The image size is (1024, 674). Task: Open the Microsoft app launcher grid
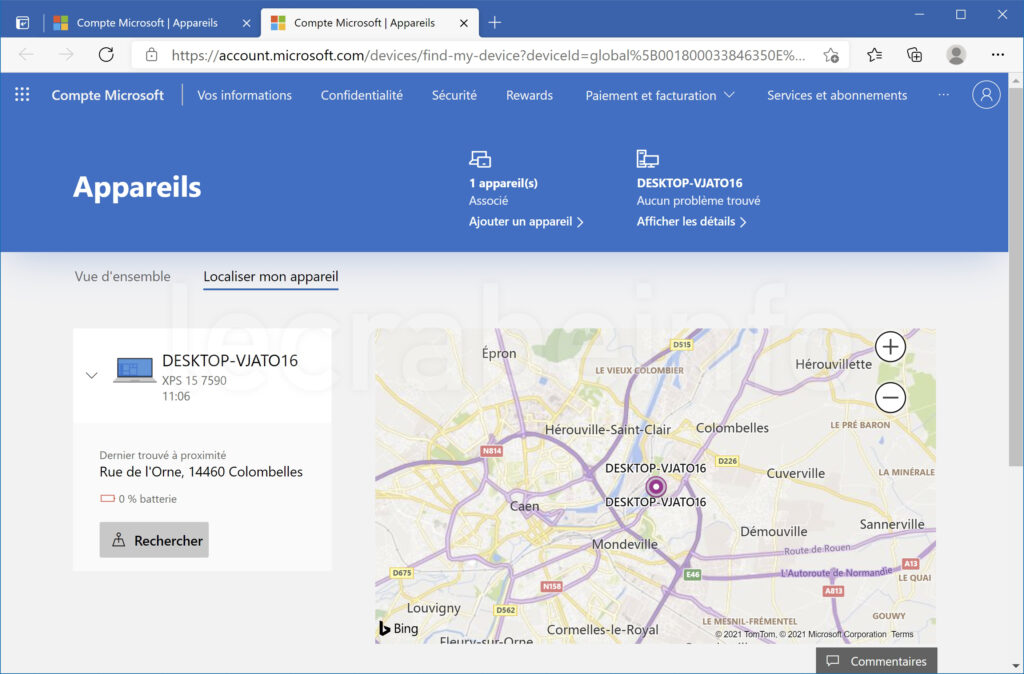22,95
